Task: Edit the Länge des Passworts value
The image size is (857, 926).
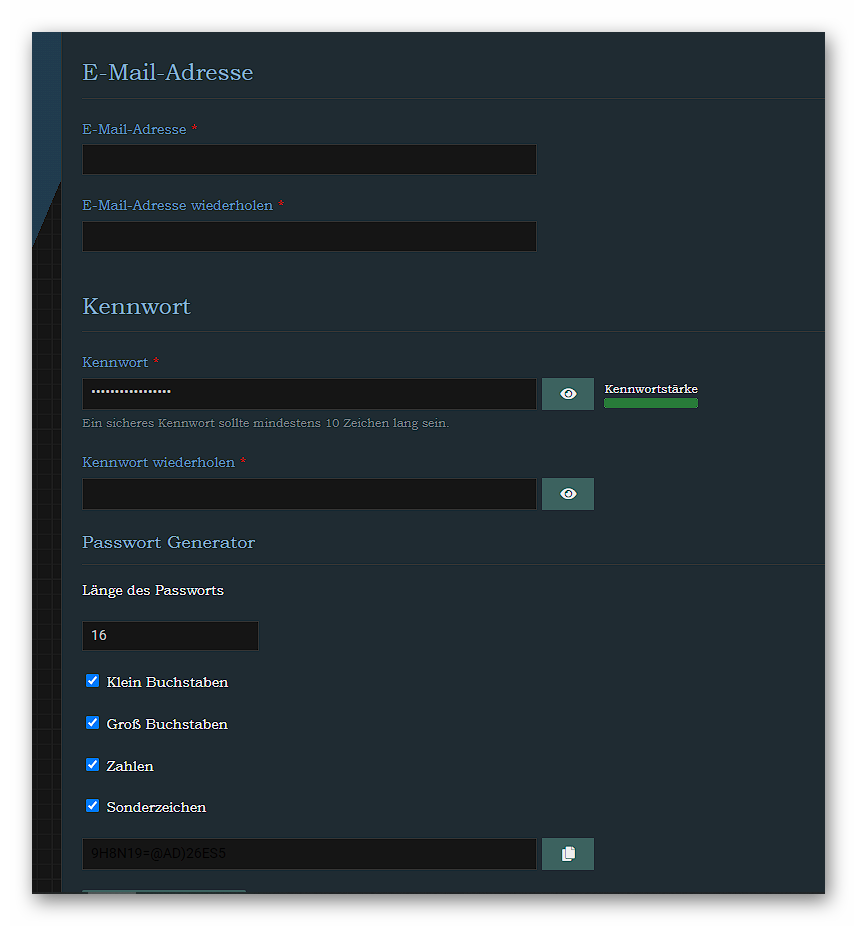Action: pyautogui.click(x=170, y=636)
